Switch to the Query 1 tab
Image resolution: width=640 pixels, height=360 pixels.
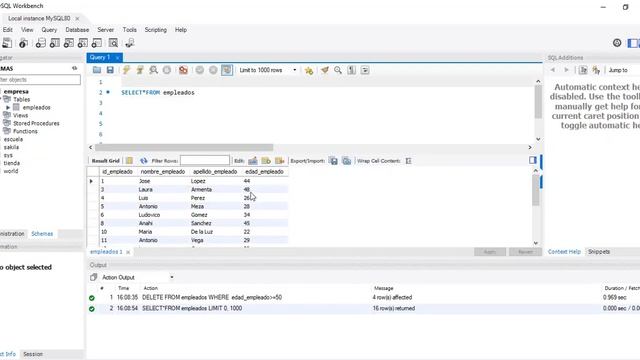pos(100,58)
